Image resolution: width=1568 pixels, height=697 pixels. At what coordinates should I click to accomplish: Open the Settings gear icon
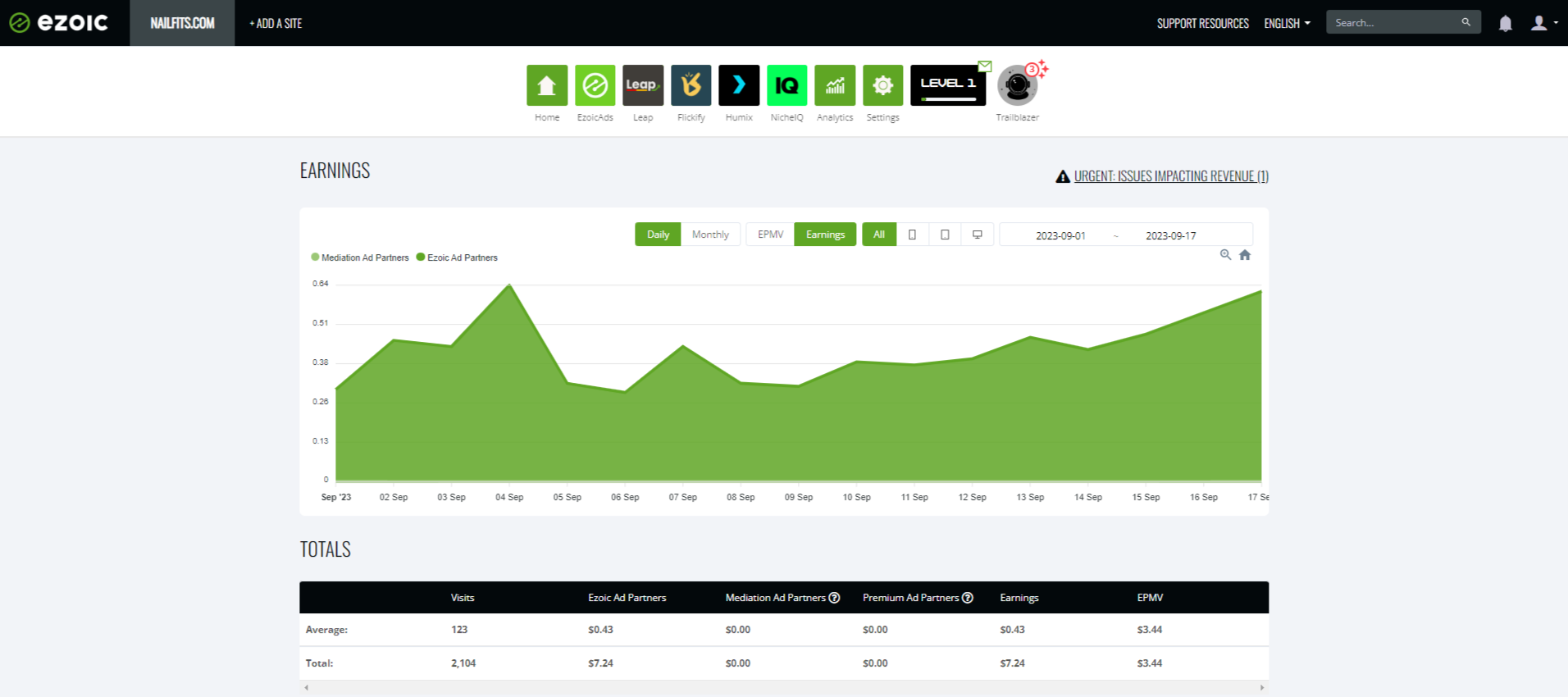click(x=882, y=85)
